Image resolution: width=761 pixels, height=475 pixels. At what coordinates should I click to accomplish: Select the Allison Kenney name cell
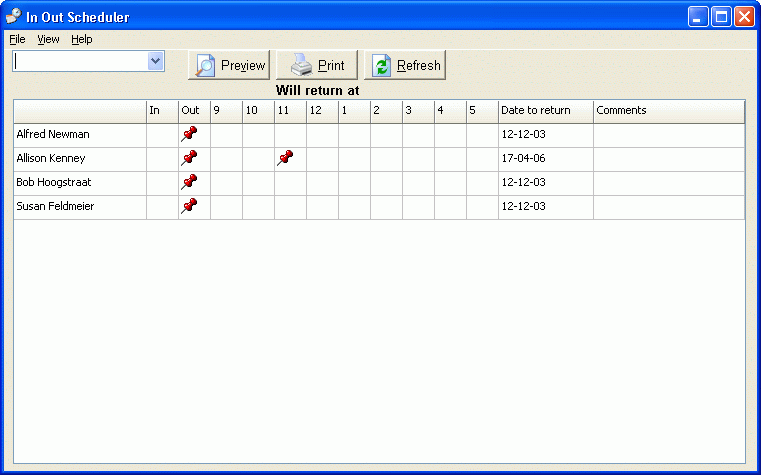[80, 159]
